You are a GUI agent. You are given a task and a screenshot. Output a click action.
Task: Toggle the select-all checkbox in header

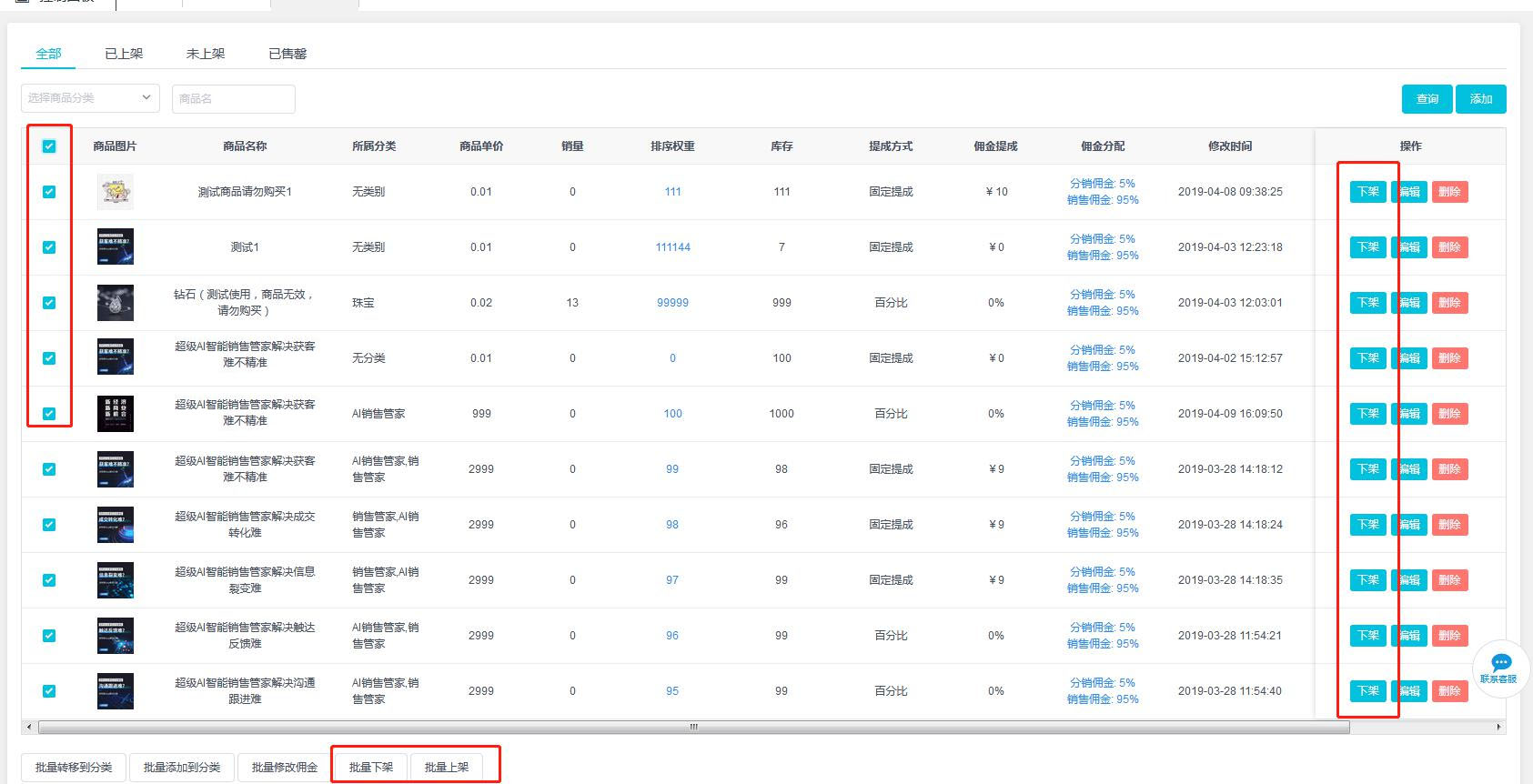tap(49, 146)
